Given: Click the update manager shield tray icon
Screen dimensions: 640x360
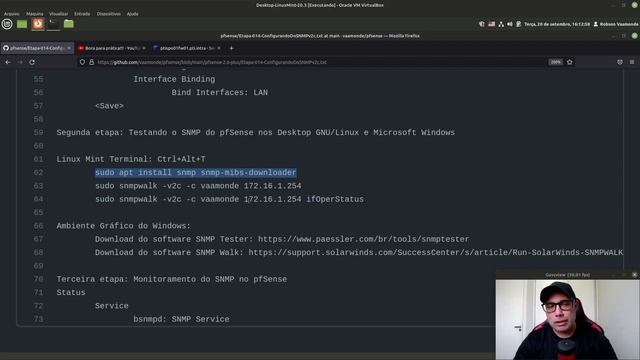Looking at the screenshot, I should 482,24.
